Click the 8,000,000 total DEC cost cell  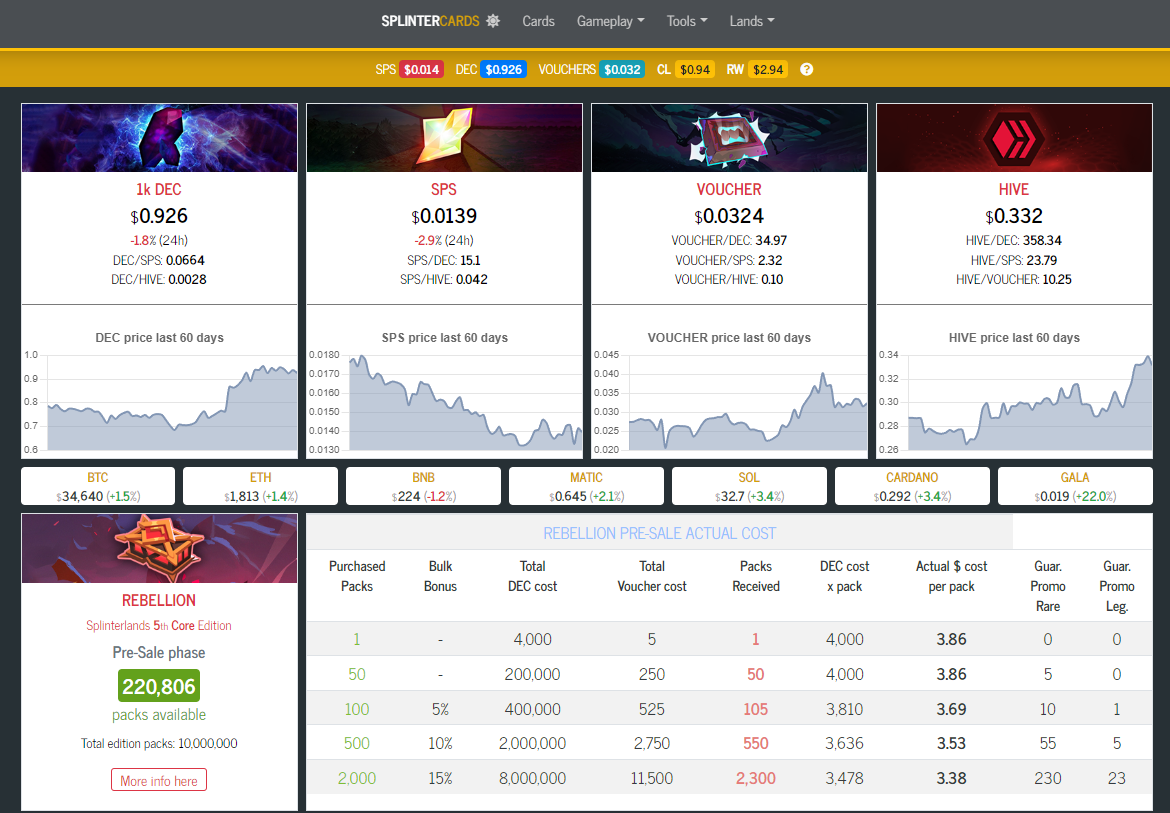tap(533, 778)
